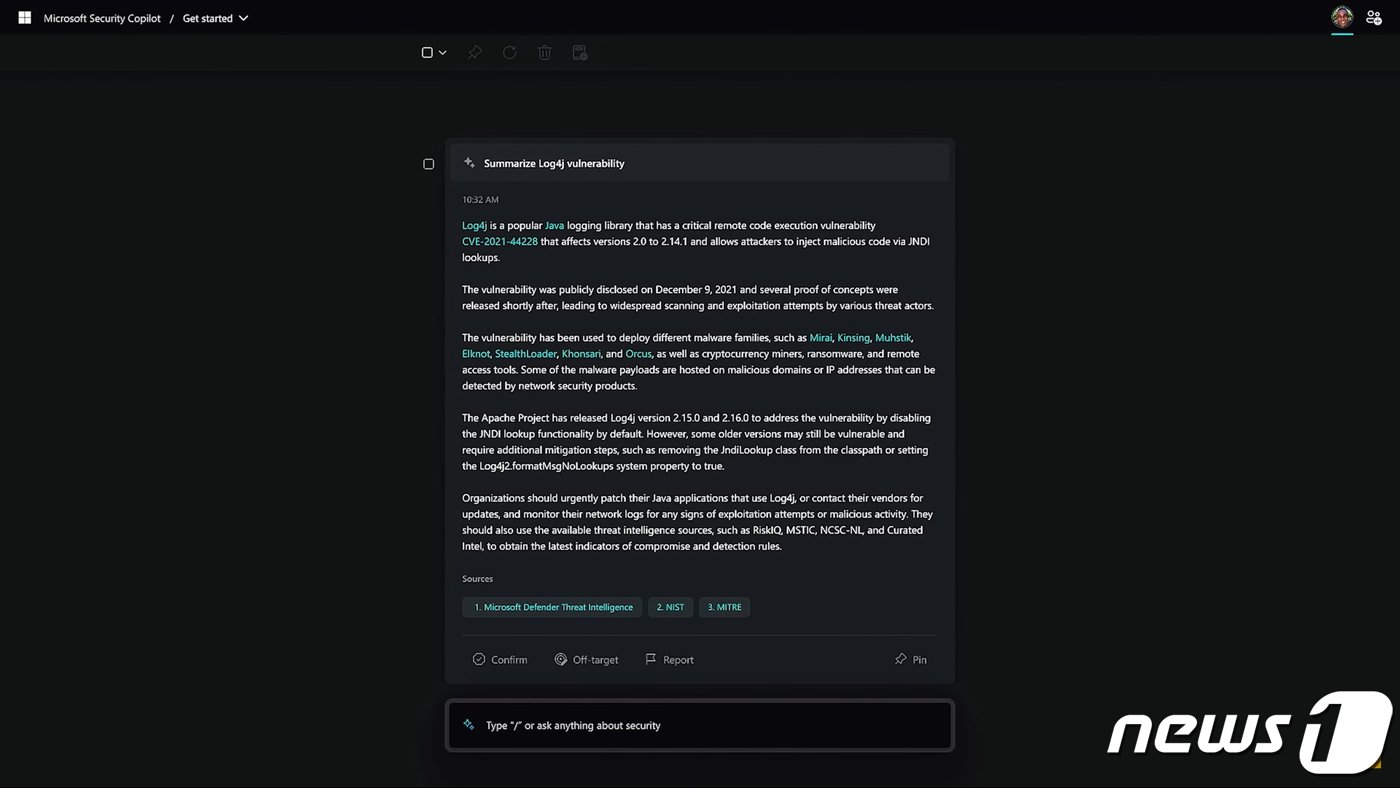This screenshot has width=1400, height=788.
Task: Click the rerun refresh icon in toolbar
Action: tap(510, 52)
